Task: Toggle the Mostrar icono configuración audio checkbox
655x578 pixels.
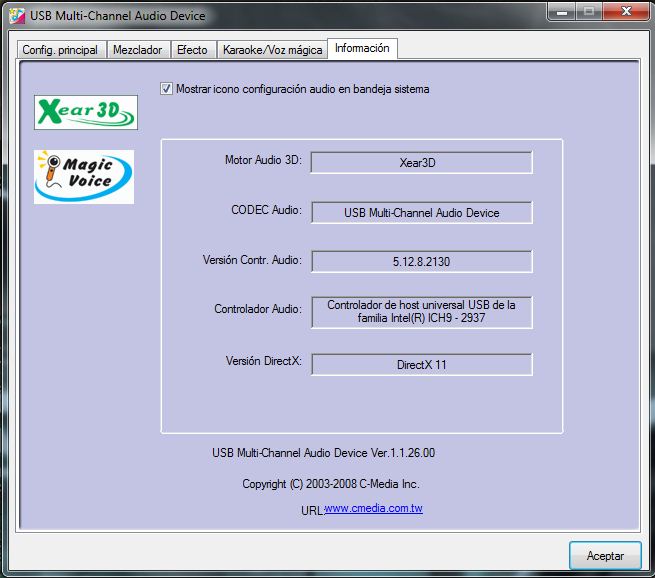Action: (x=166, y=89)
